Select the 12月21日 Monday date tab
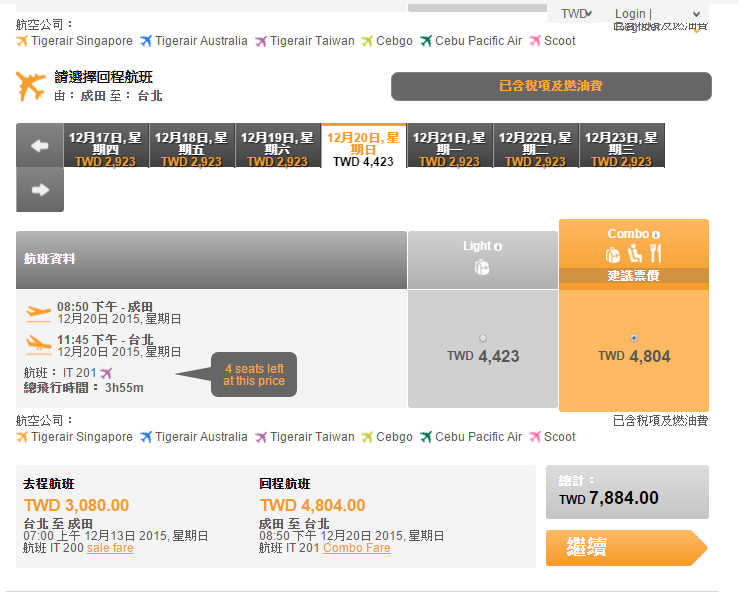Image resolution: width=739 pixels, height=592 pixels. (450, 146)
